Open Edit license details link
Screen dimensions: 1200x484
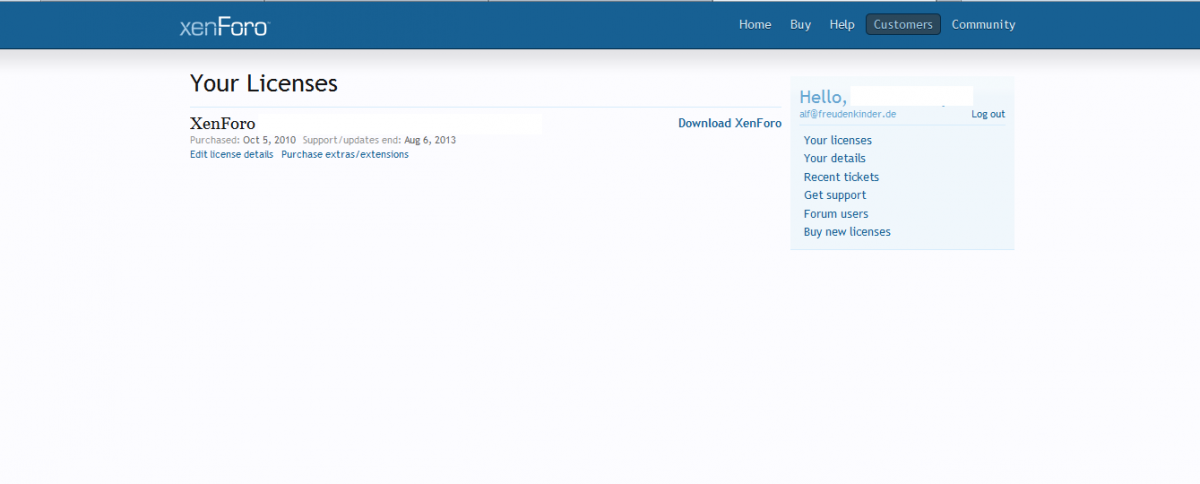point(231,154)
